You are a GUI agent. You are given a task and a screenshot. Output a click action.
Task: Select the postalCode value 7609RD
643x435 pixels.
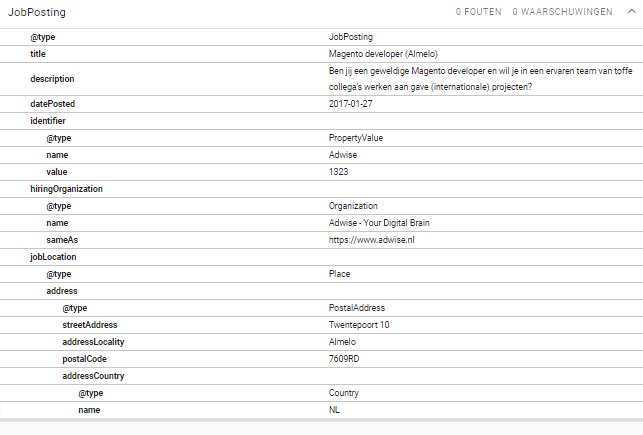point(344,359)
